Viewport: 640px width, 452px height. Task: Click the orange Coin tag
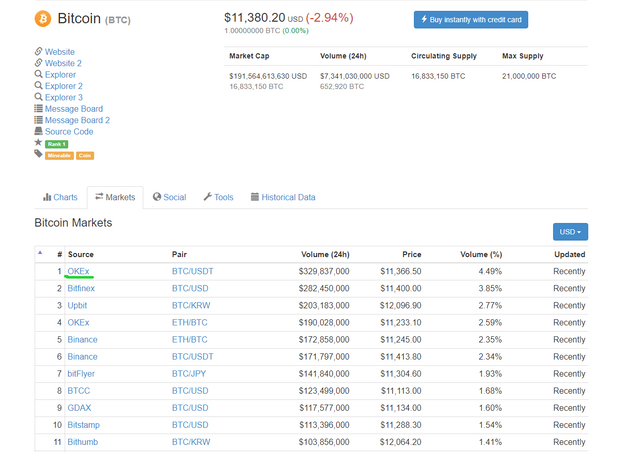85,156
